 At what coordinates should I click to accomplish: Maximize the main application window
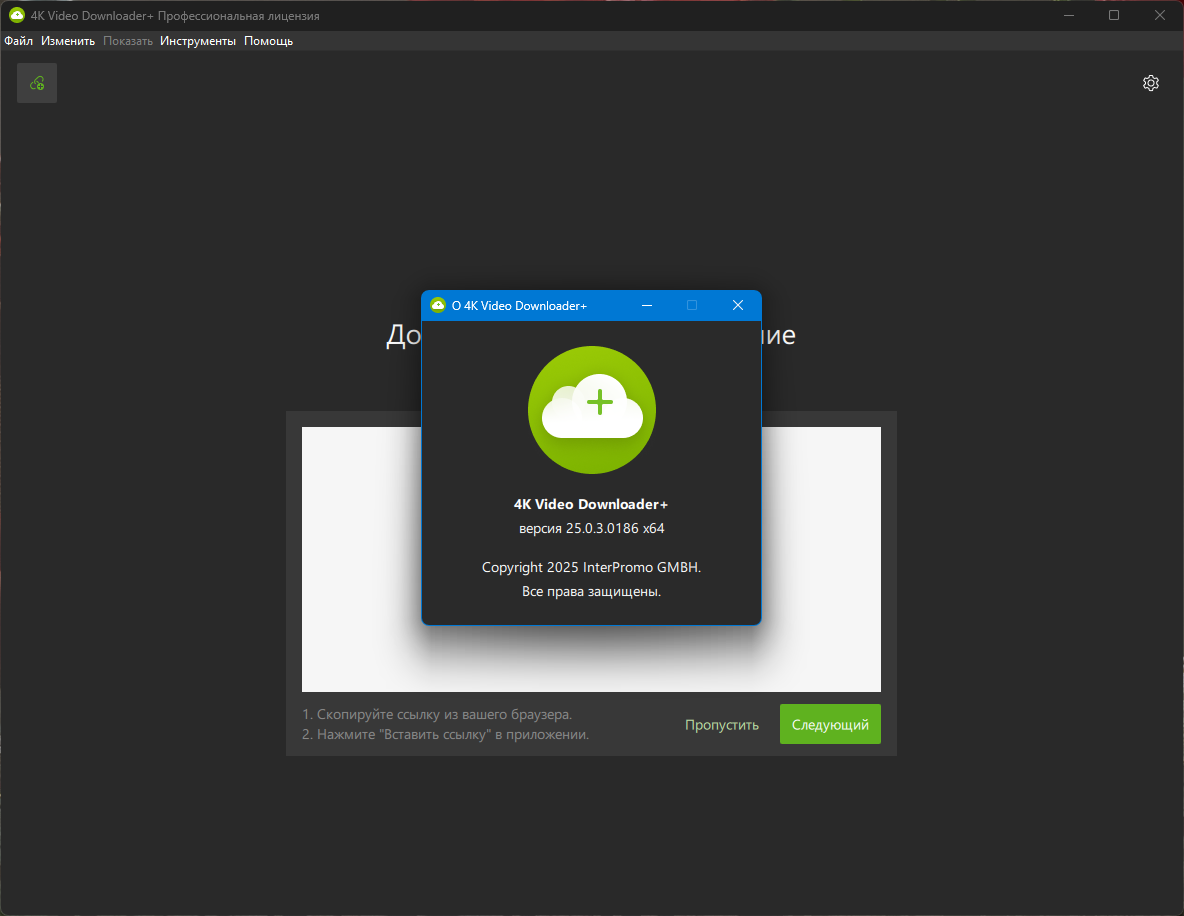click(1114, 15)
